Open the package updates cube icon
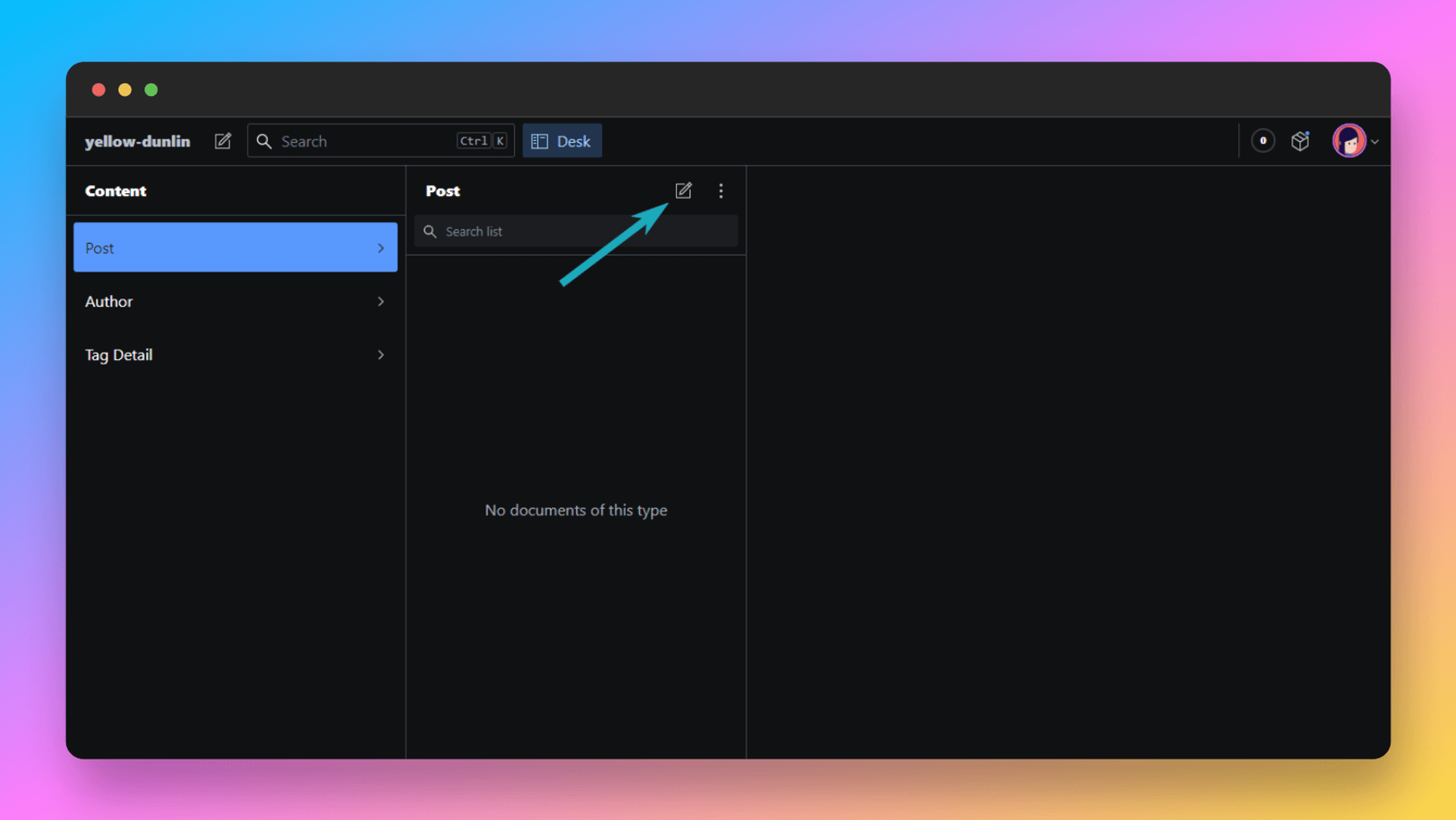This screenshot has width=1456, height=820. pyautogui.click(x=1300, y=141)
